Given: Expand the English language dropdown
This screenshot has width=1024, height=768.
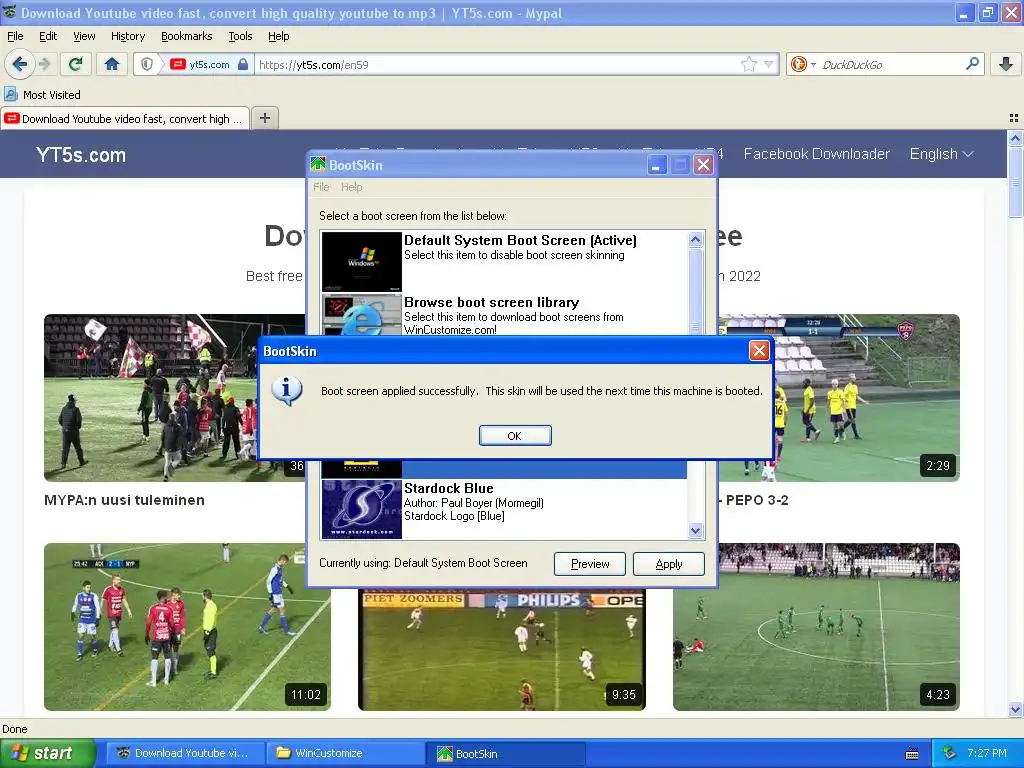Looking at the screenshot, I should coord(941,154).
